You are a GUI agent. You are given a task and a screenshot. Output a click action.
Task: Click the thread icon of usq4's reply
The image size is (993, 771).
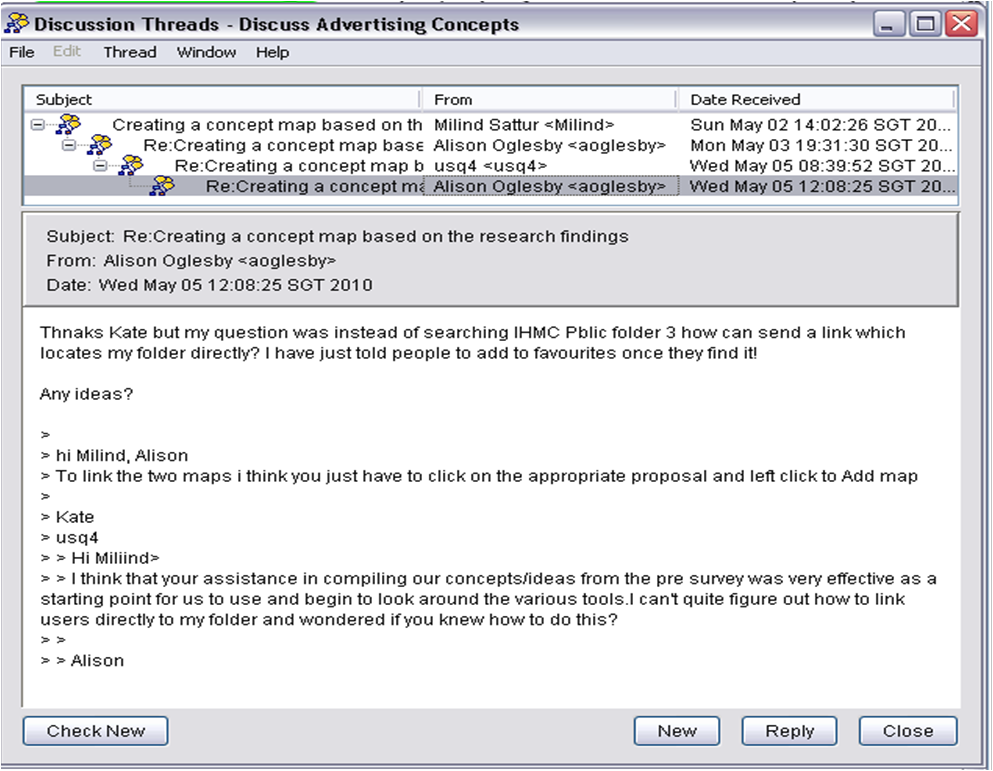coord(131,165)
